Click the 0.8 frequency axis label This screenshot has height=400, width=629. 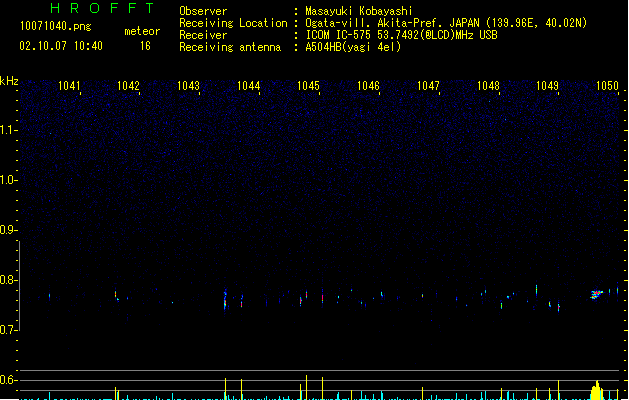(8, 280)
